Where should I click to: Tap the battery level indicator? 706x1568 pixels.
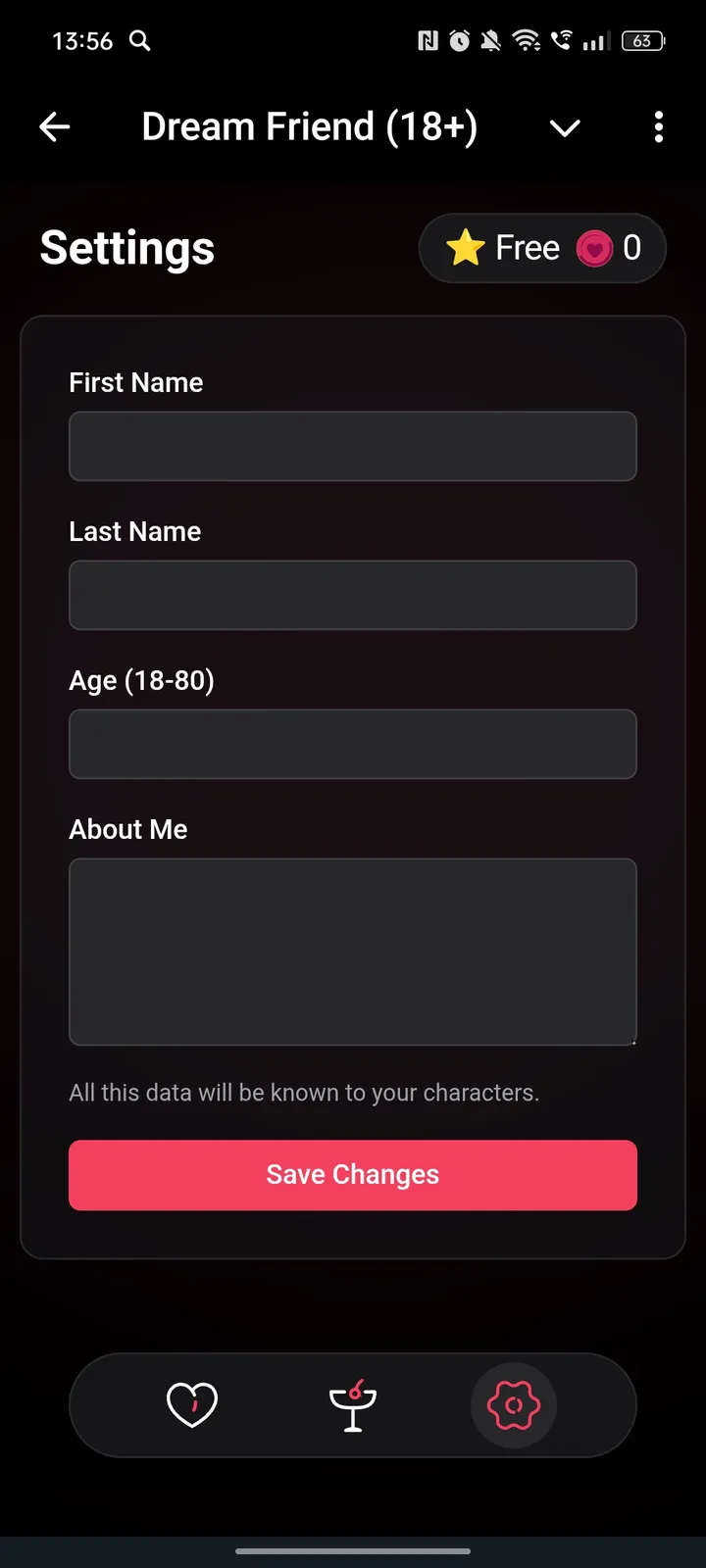[643, 40]
